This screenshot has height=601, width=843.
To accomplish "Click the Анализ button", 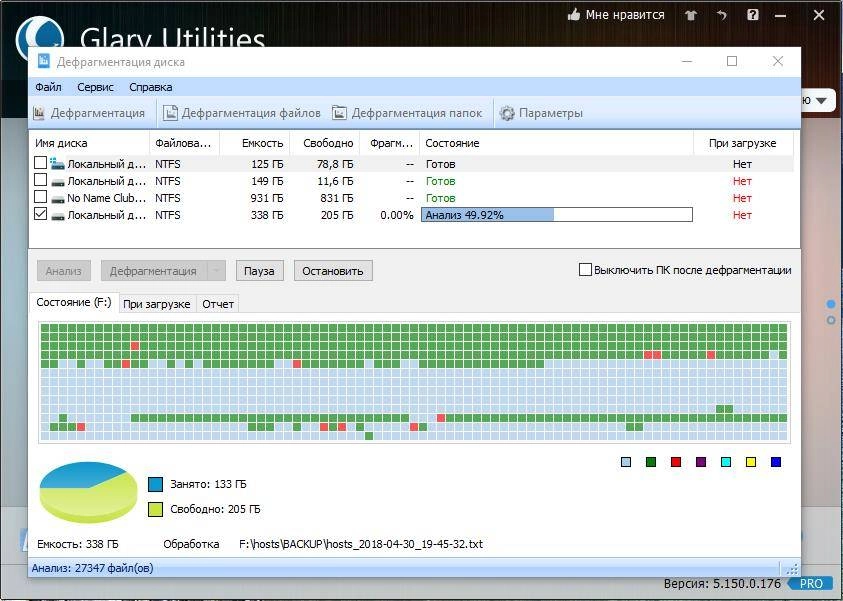I will [x=63, y=271].
